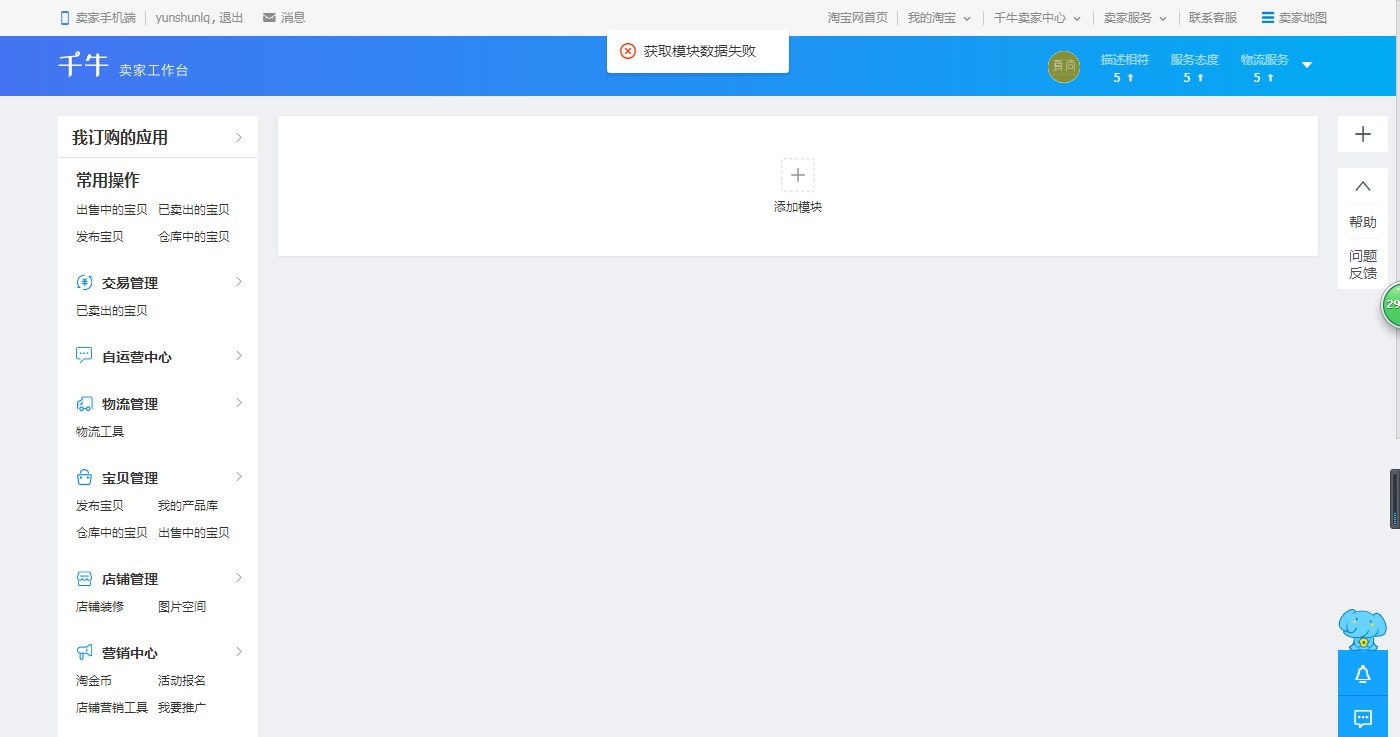
Task: Expand the 物流管理 section chevron
Action: point(239,403)
